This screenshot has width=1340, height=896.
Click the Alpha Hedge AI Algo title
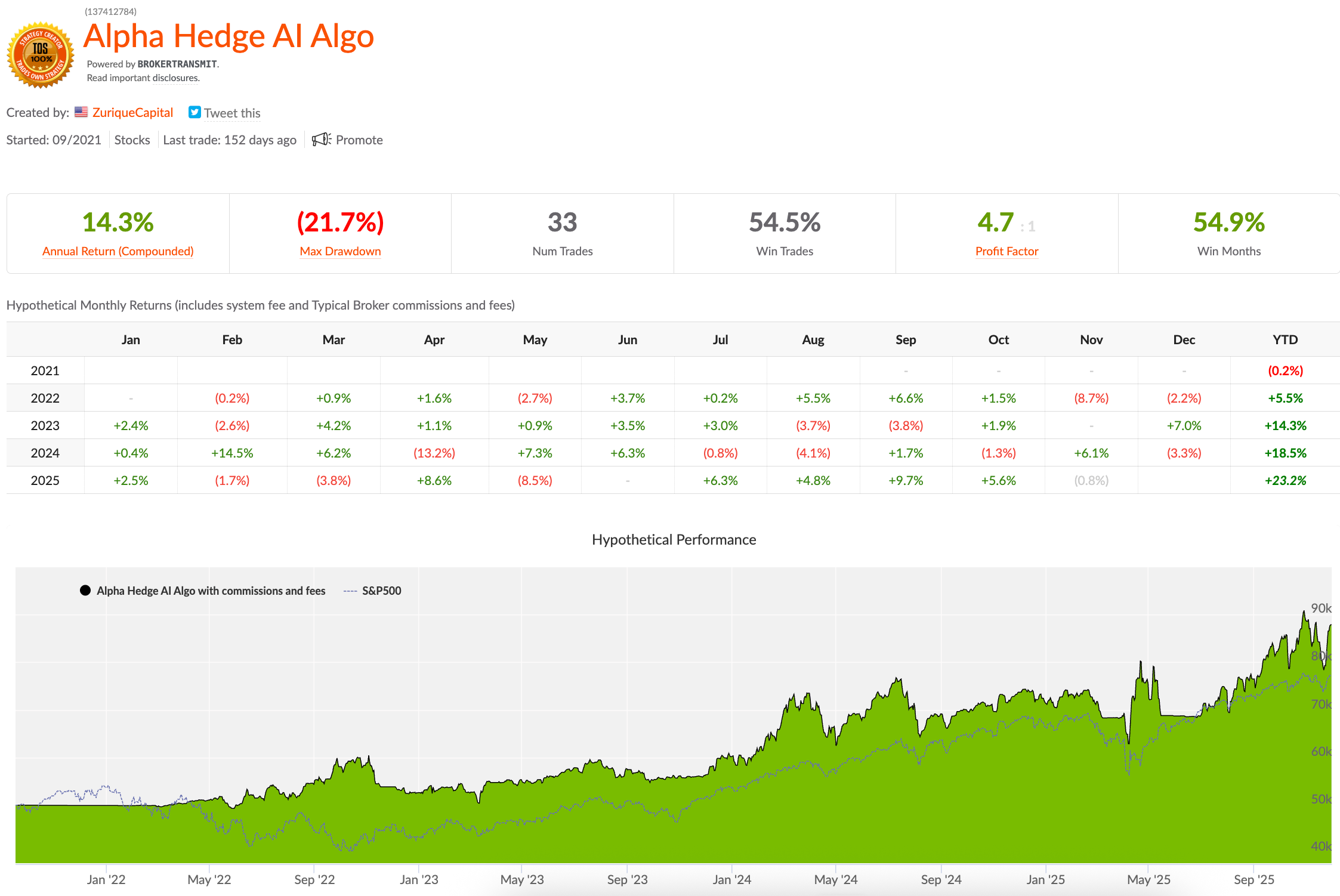click(229, 36)
